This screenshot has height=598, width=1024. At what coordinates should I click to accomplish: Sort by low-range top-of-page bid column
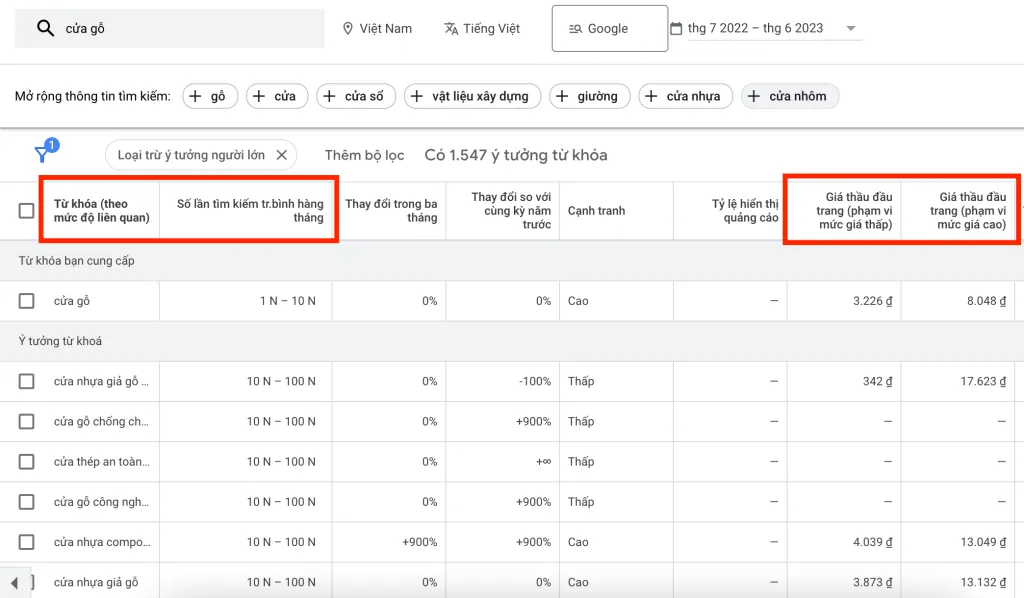854,211
